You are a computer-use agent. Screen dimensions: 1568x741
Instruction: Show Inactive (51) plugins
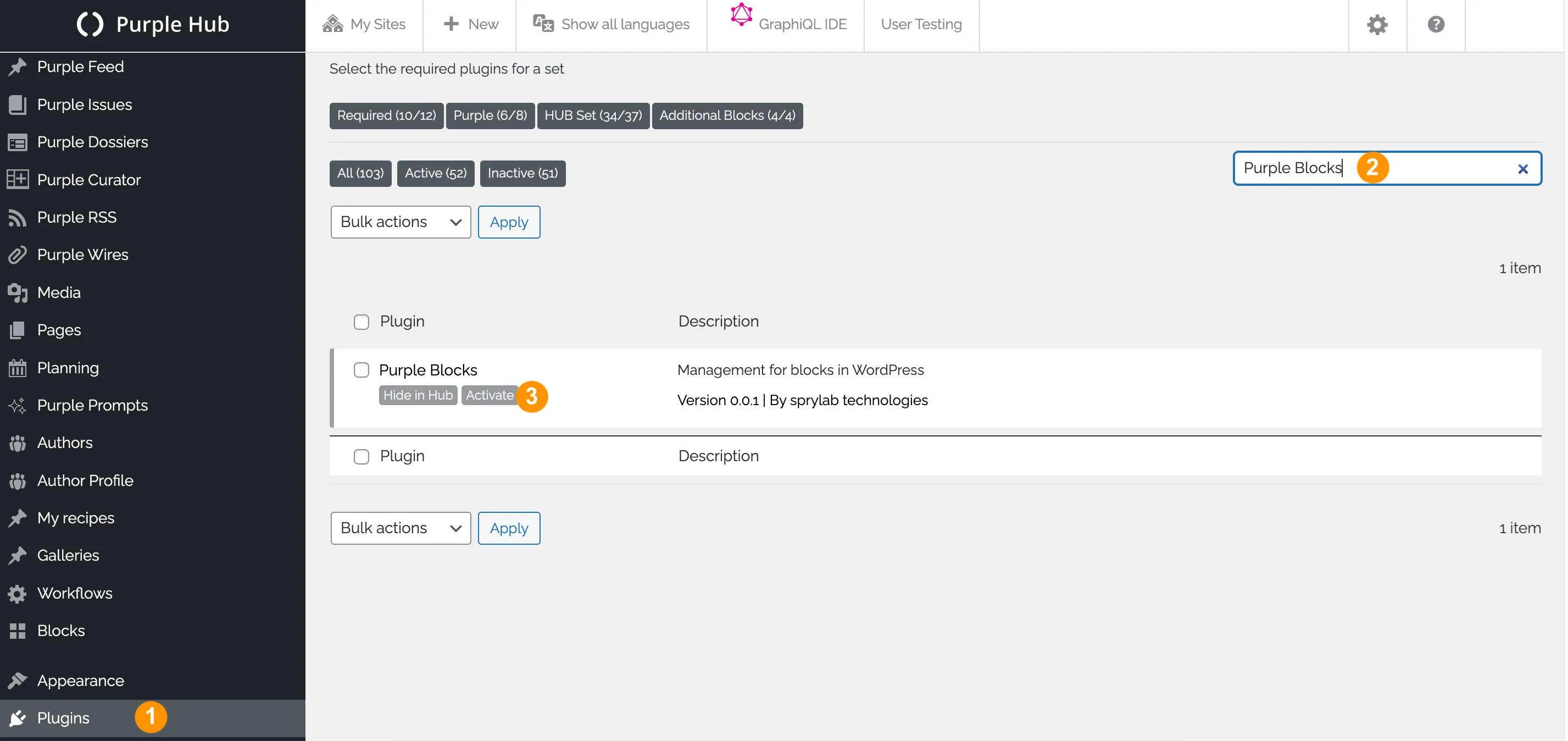coord(523,174)
